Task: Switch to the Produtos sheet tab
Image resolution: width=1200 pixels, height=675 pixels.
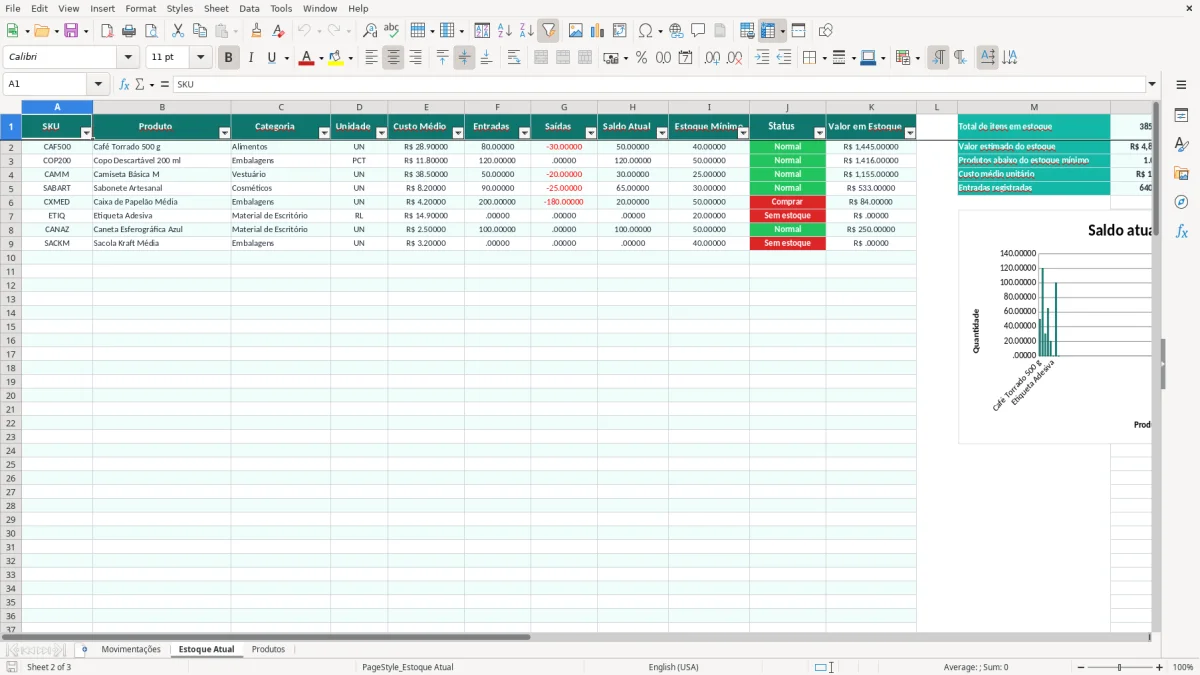Action: click(268, 649)
